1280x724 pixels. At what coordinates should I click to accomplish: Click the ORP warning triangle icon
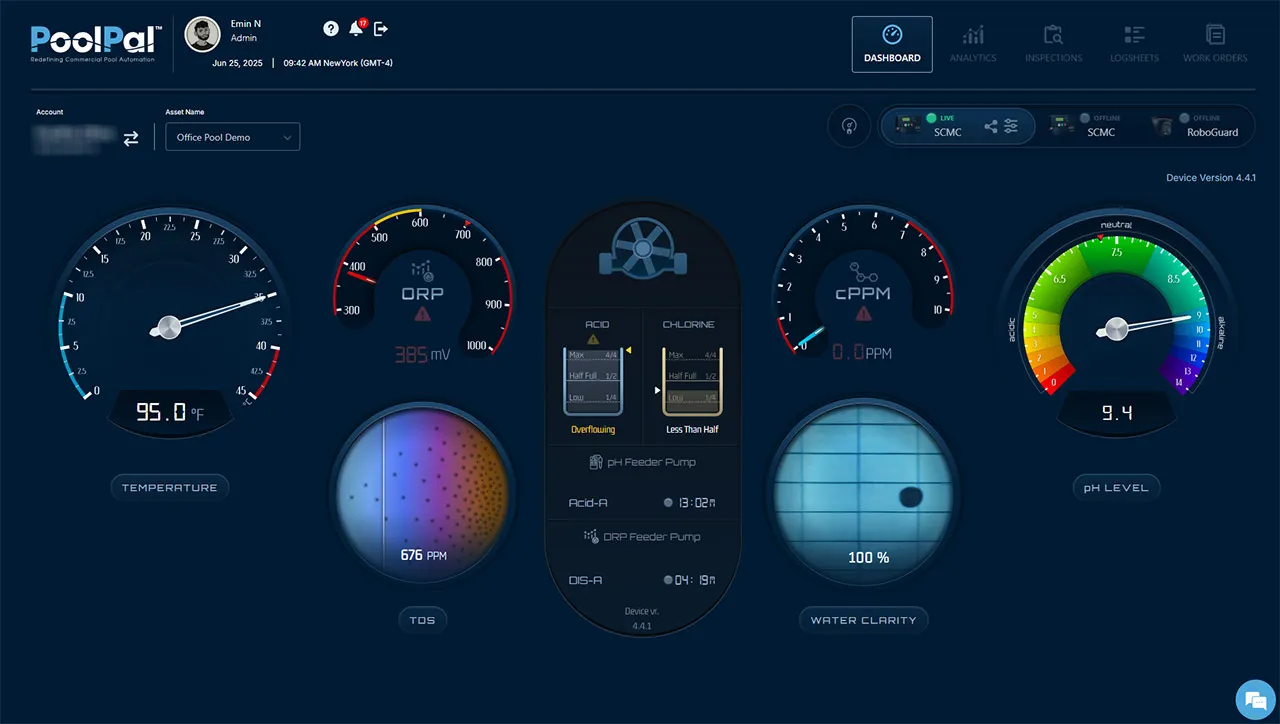pos(424,314)
